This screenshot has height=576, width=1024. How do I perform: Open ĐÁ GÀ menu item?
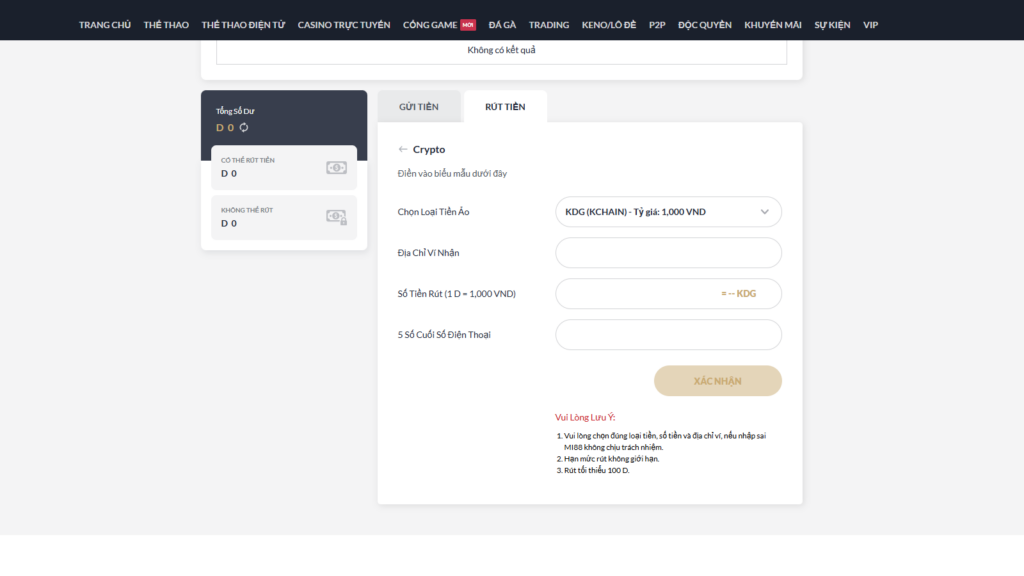(502, 25)
